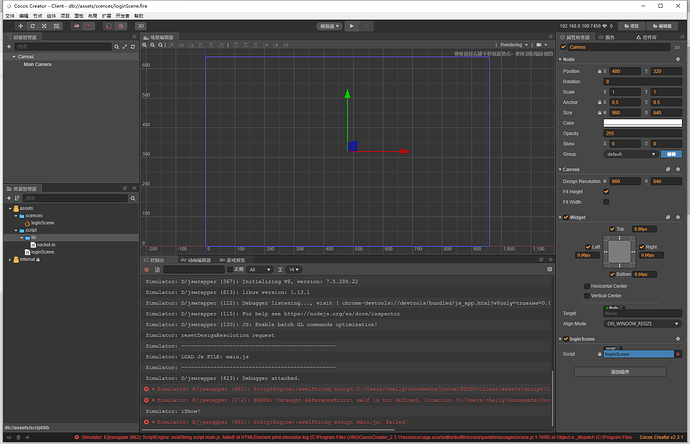Select the Move transform tool
Image resolution: width=690 pixels, height=444 pixels.
pos(20,26)
